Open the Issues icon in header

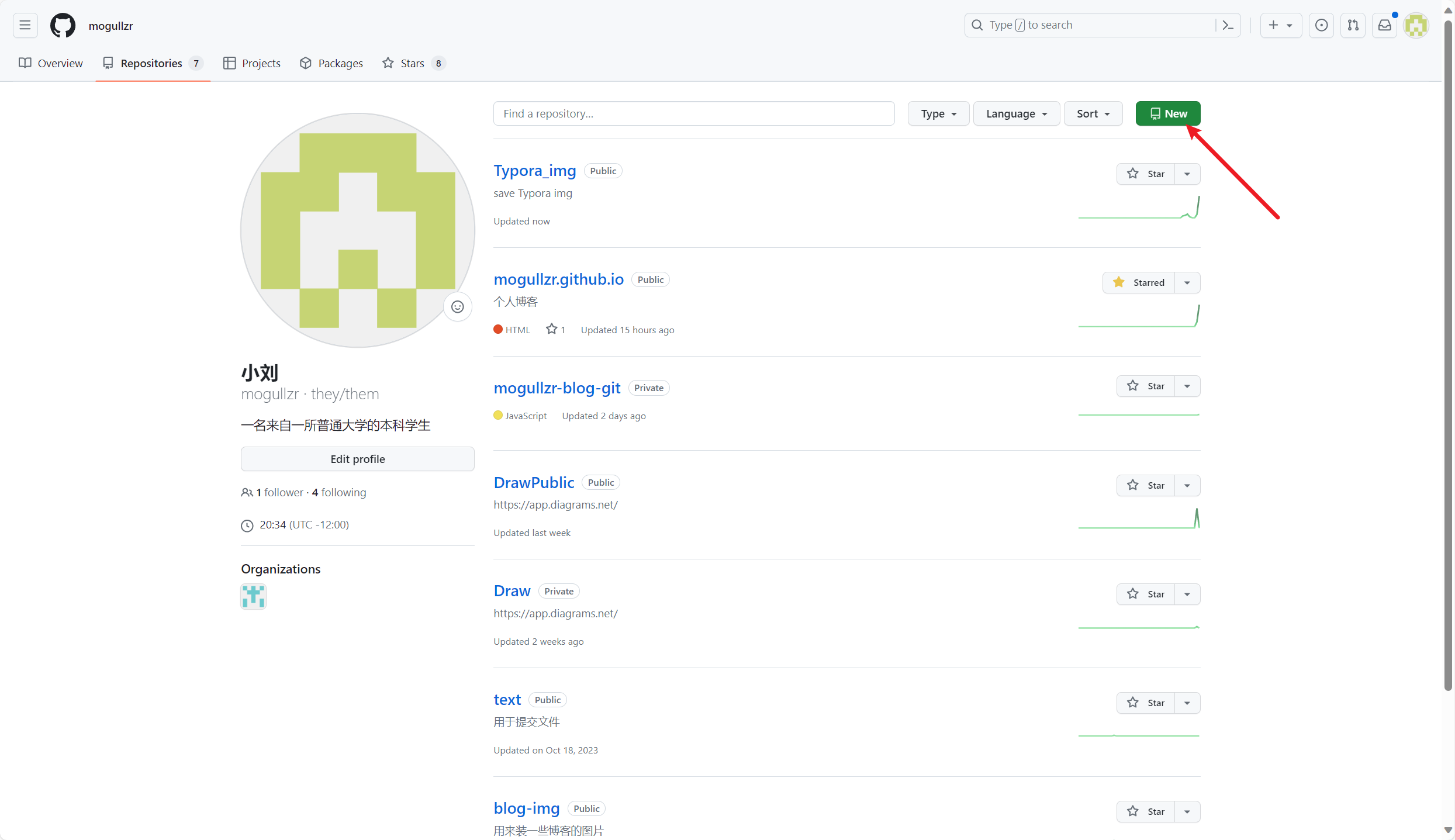tap(1321, 25)
